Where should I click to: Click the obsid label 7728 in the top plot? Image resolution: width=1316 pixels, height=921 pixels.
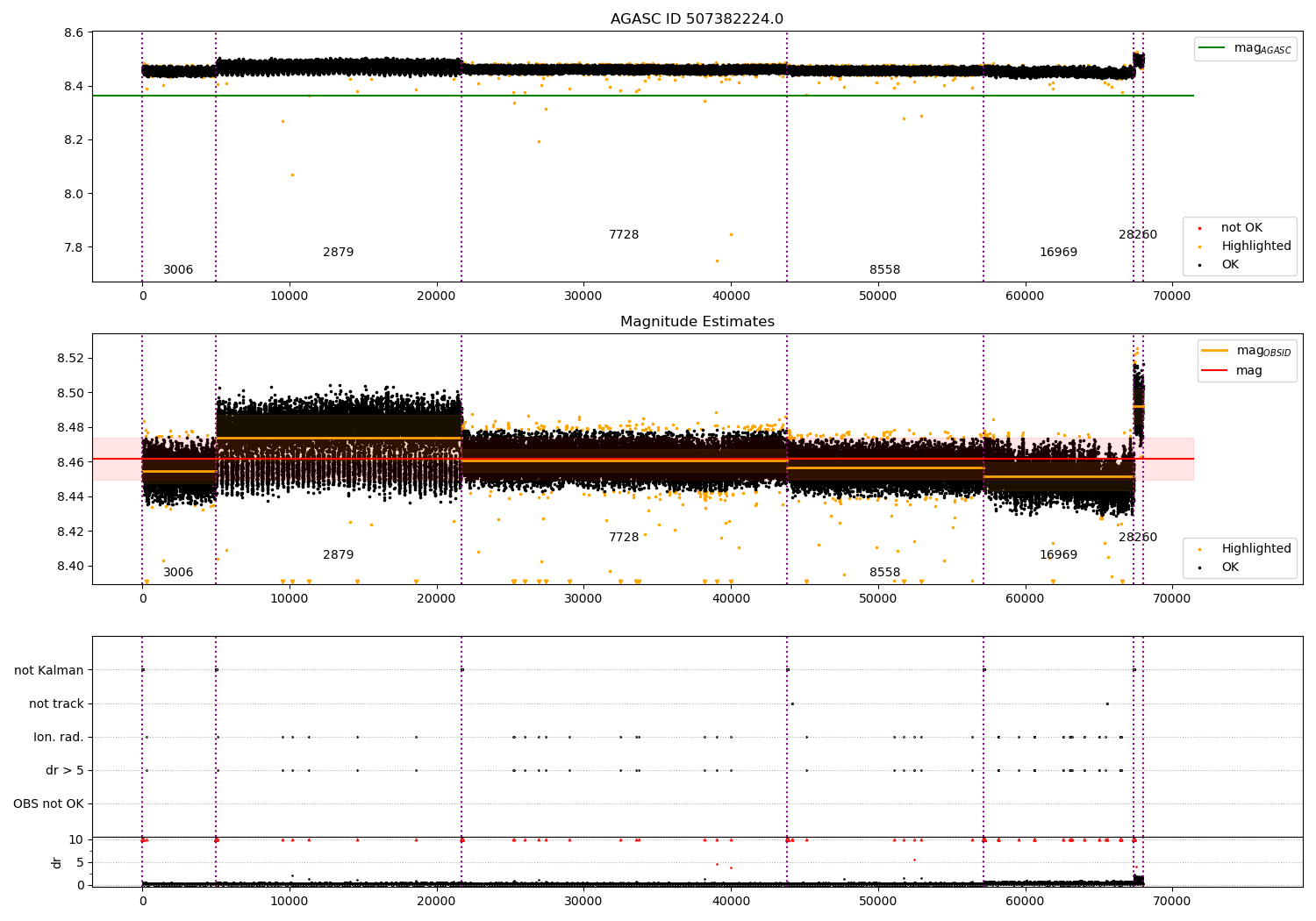click(624, 235)
